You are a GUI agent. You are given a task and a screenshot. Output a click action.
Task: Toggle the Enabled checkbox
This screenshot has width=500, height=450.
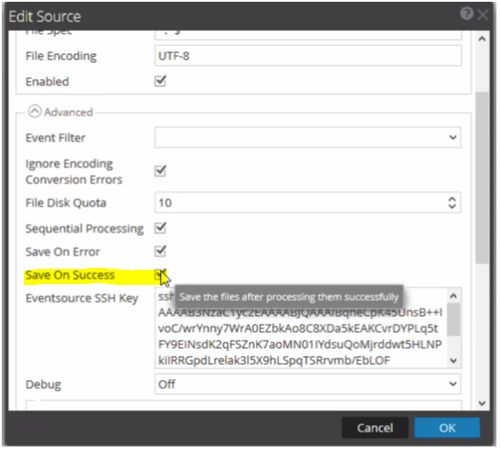tap(160, 81)
